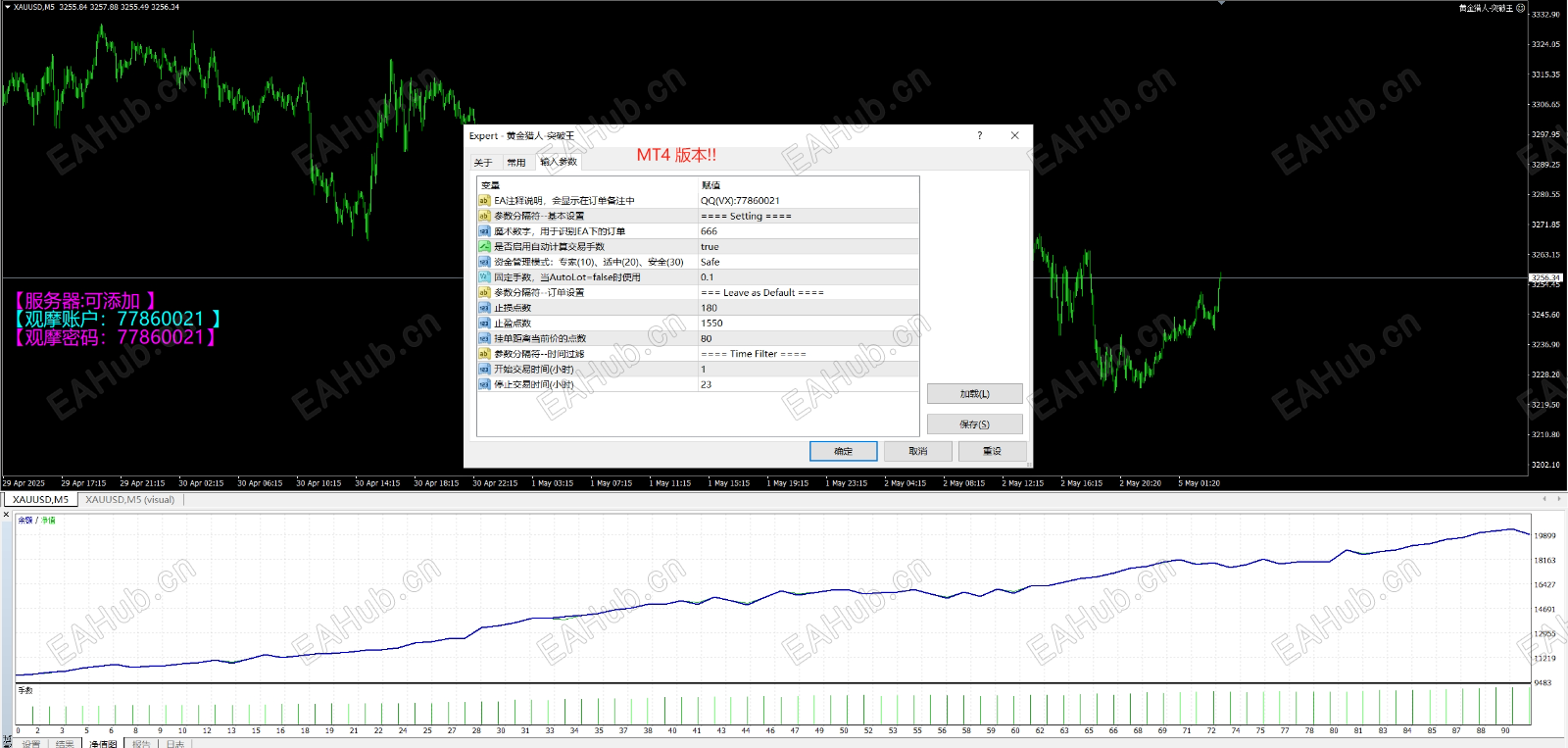Screen dimensions: 1568x748
Task: Select the 魔术数字 variable row label
Action: (560, 231)
